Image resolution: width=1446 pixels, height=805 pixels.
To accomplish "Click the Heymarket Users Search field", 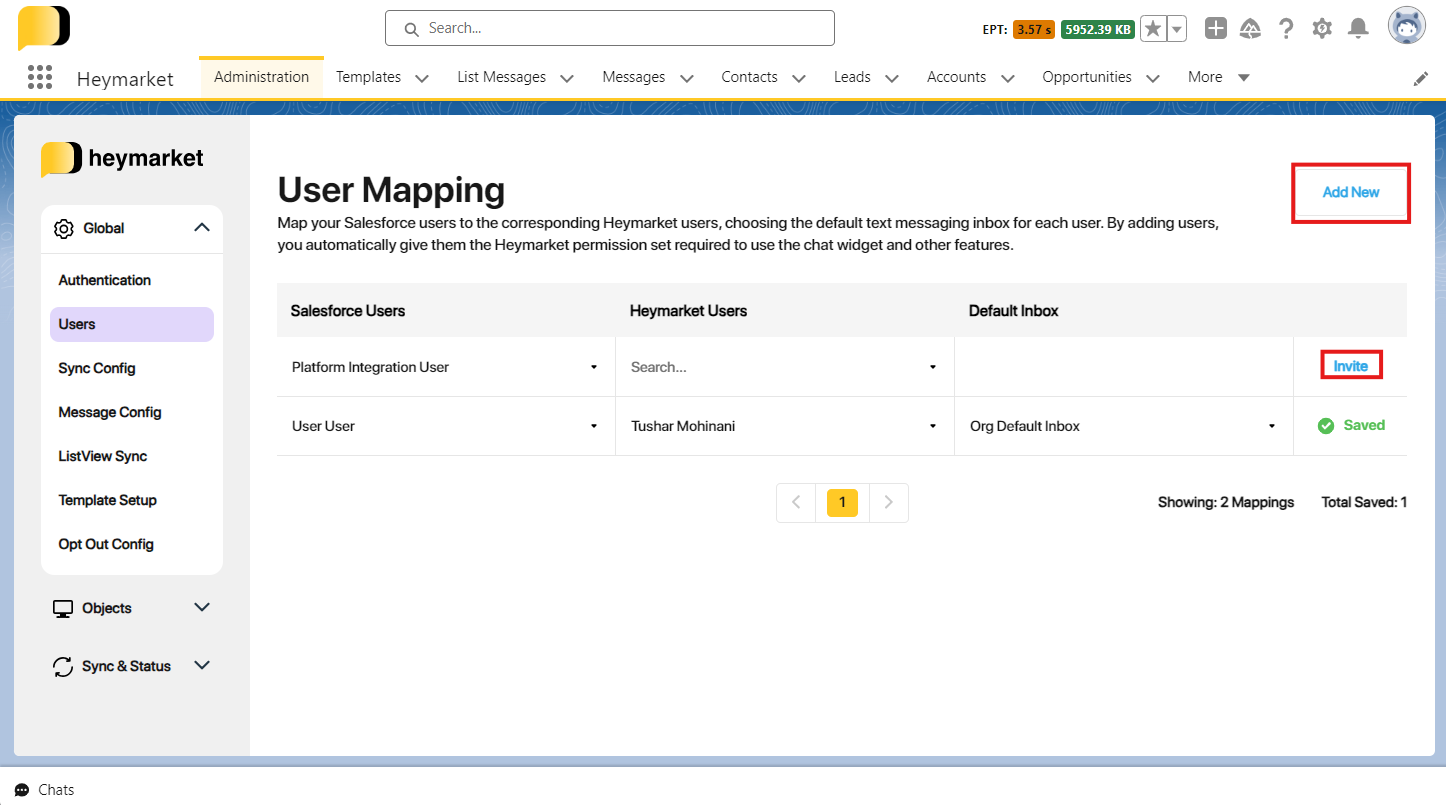I will point(785,368).
